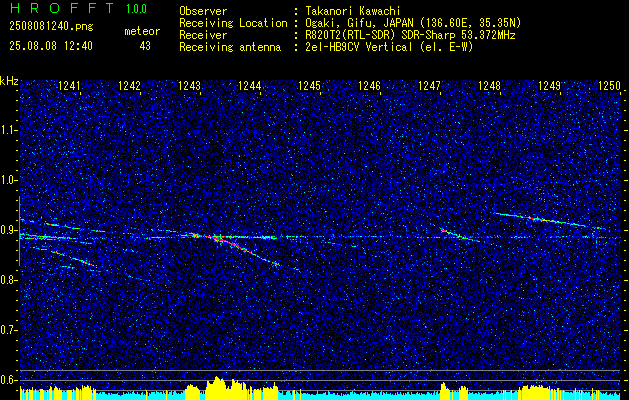This screenshot has width=629, height=400.
Task: Click time marker 1245
Action: click(310, 86)
